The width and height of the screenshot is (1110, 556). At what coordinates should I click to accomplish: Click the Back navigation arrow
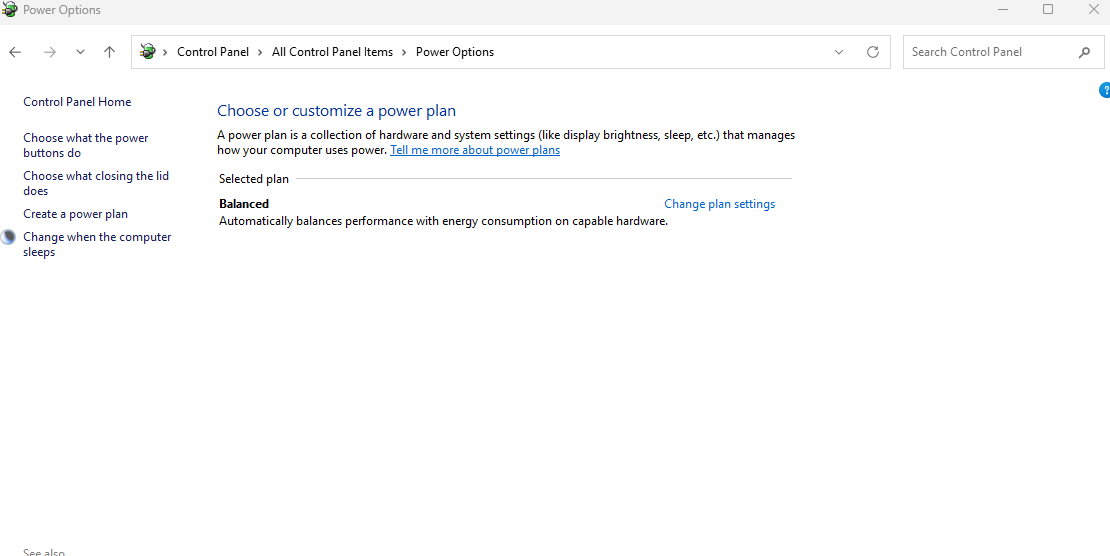coord(15,52)
